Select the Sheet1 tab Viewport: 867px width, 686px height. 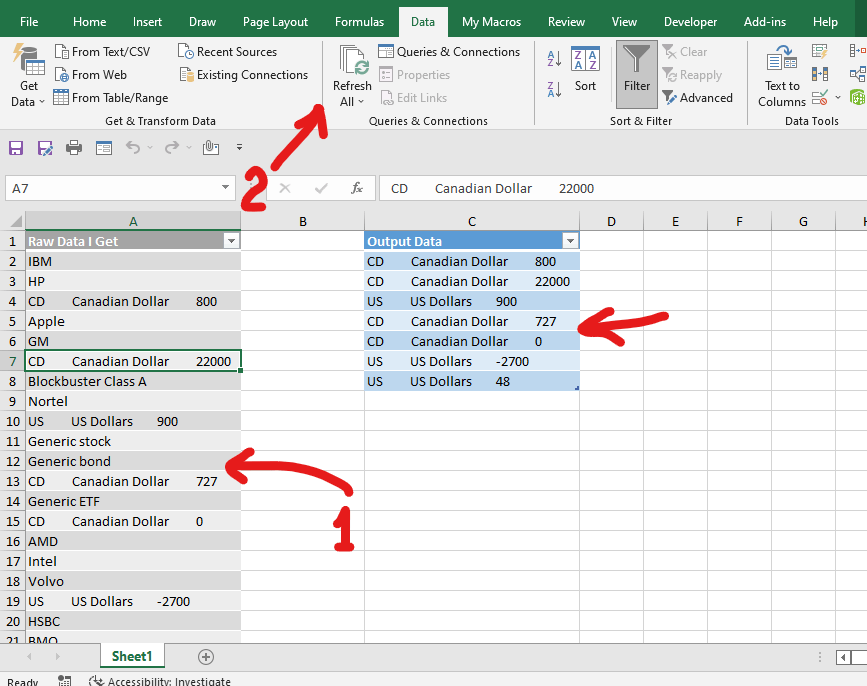pos(132,656)
